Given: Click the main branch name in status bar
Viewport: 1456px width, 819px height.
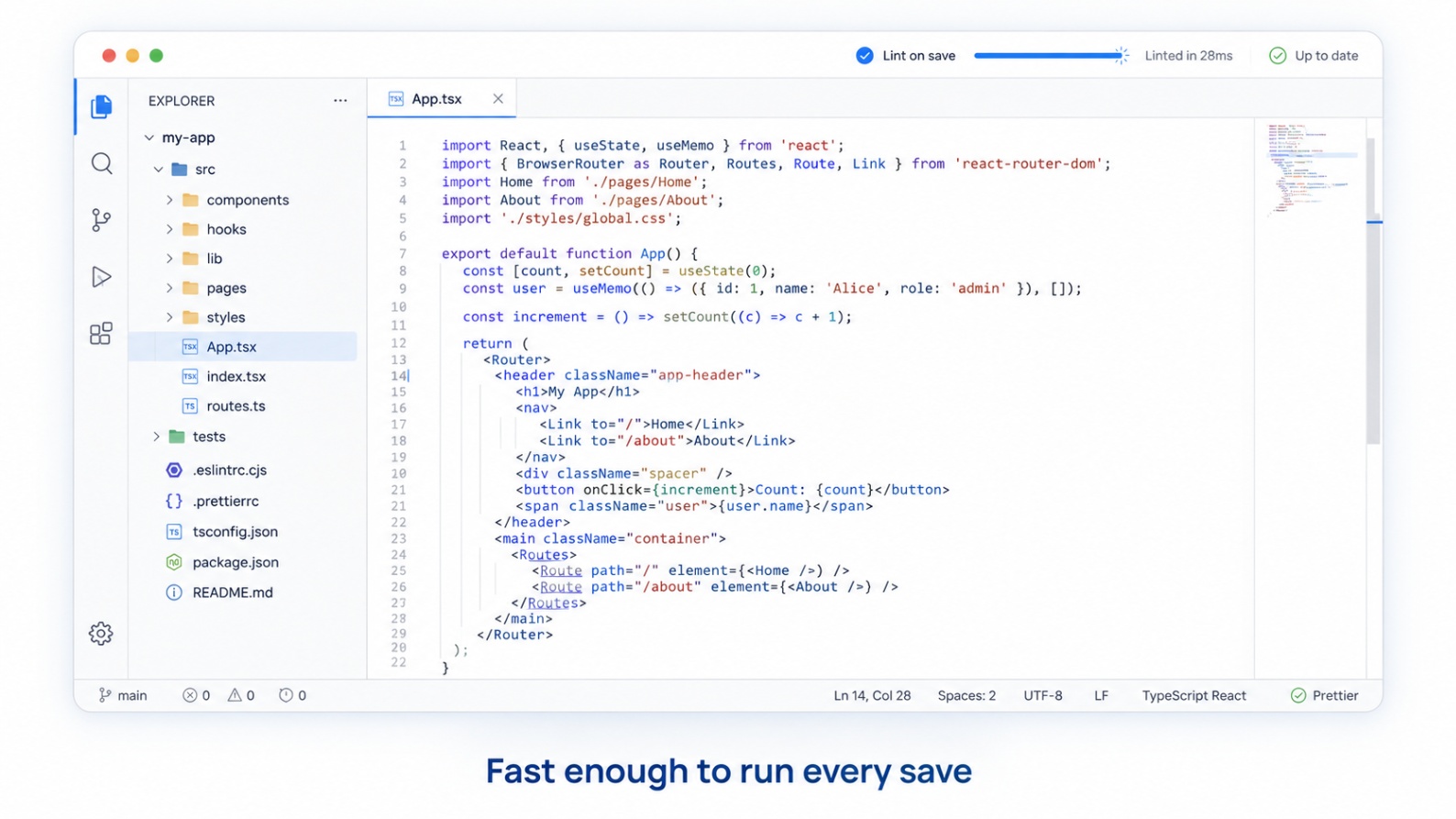Looking at the screenshot, I should [132, 695].
